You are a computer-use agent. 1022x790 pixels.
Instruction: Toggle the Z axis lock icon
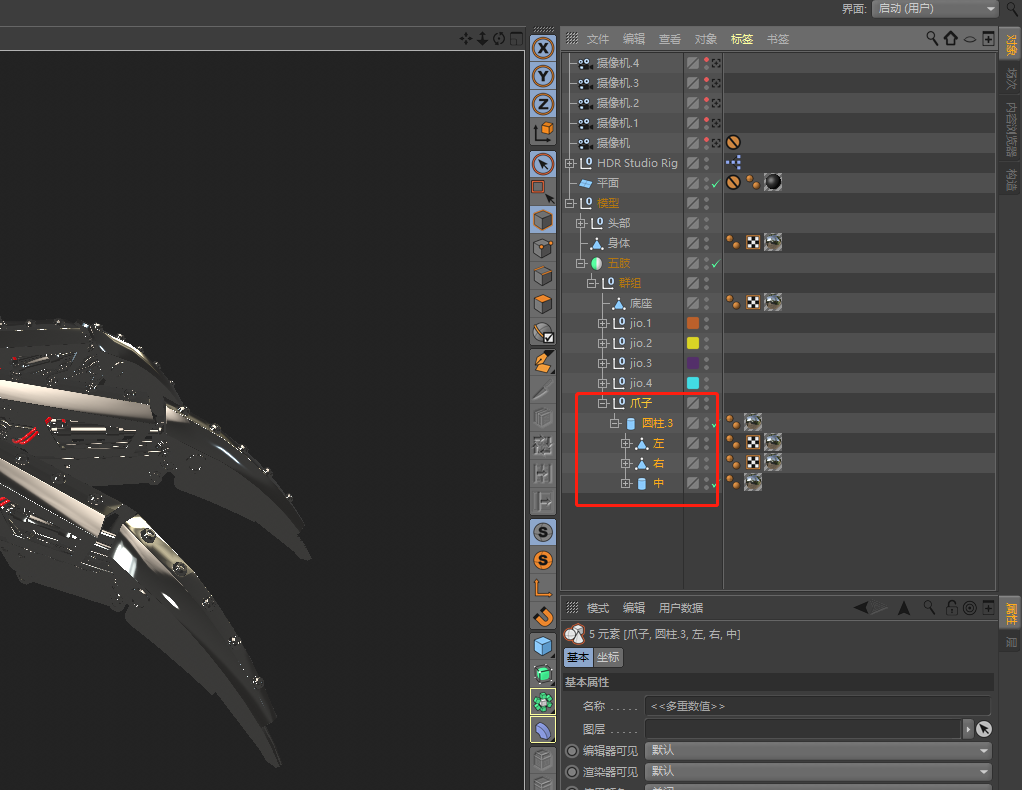click(542, 104)
